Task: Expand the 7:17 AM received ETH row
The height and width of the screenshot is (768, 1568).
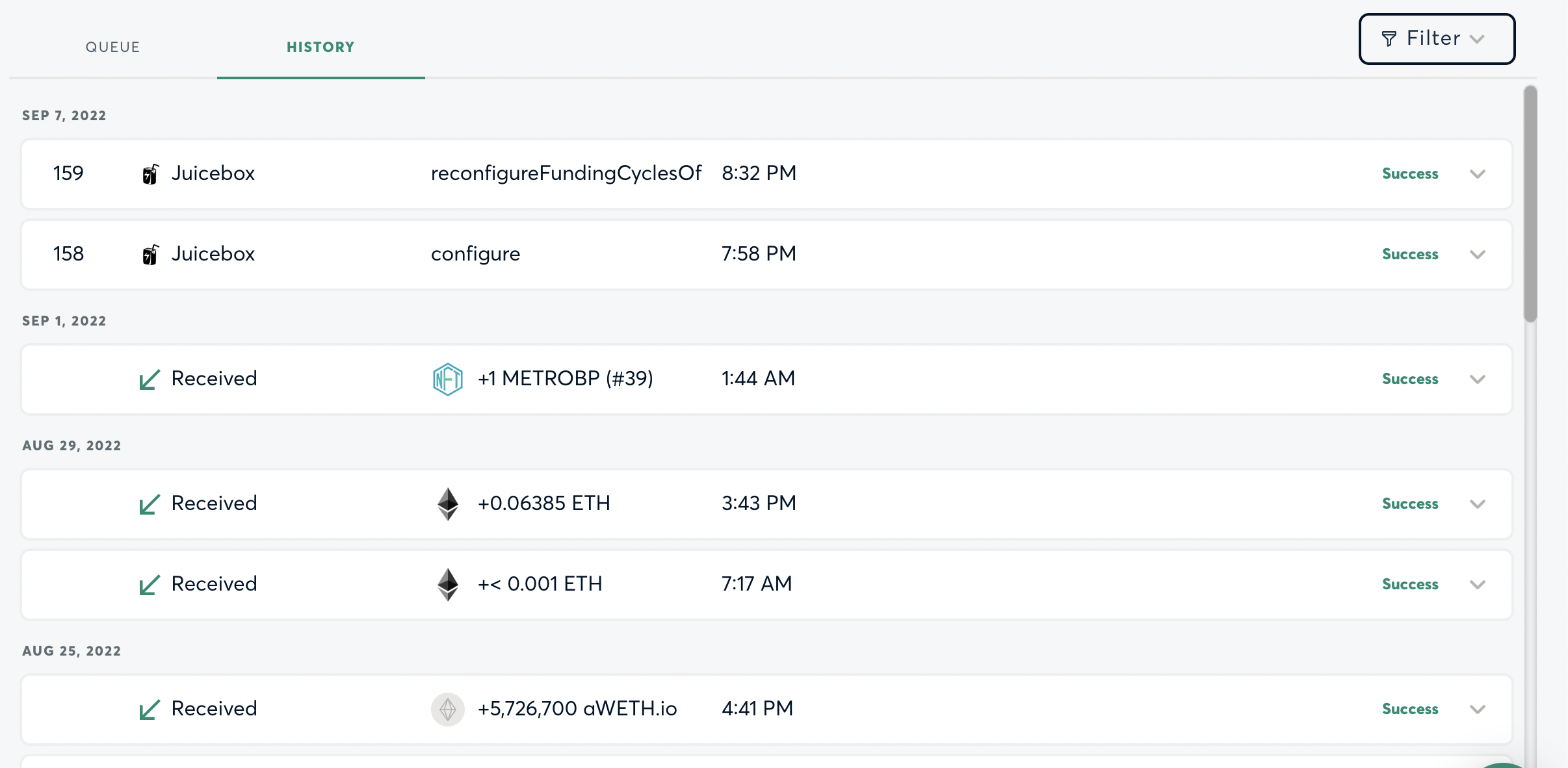Action: coord(1477,585)
